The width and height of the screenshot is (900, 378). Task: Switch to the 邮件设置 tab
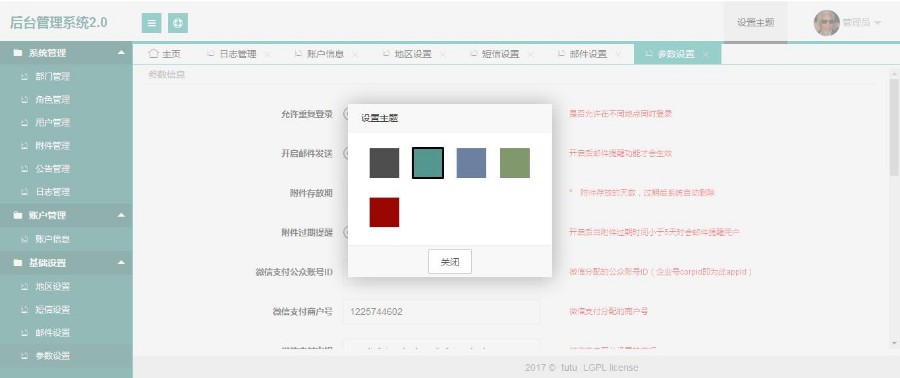pos(588,54)
